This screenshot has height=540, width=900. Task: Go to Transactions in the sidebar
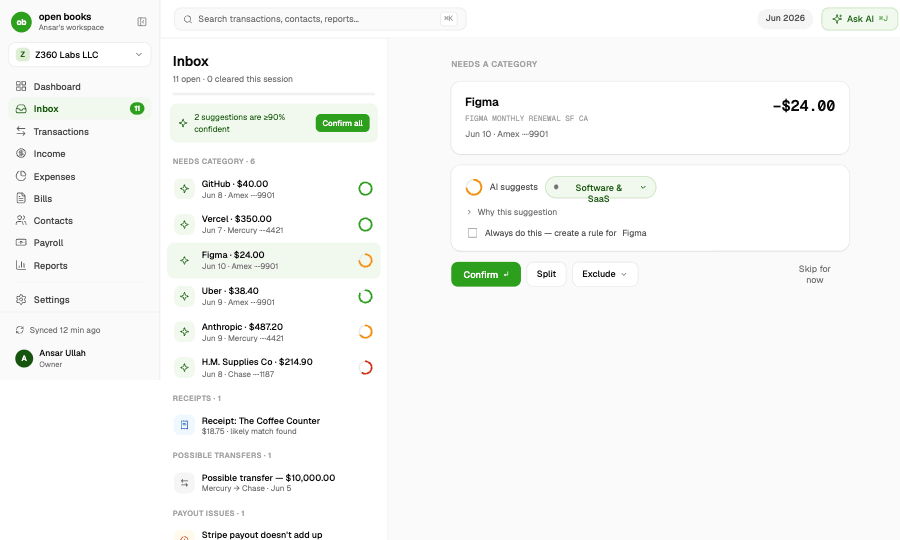[80, 131]
